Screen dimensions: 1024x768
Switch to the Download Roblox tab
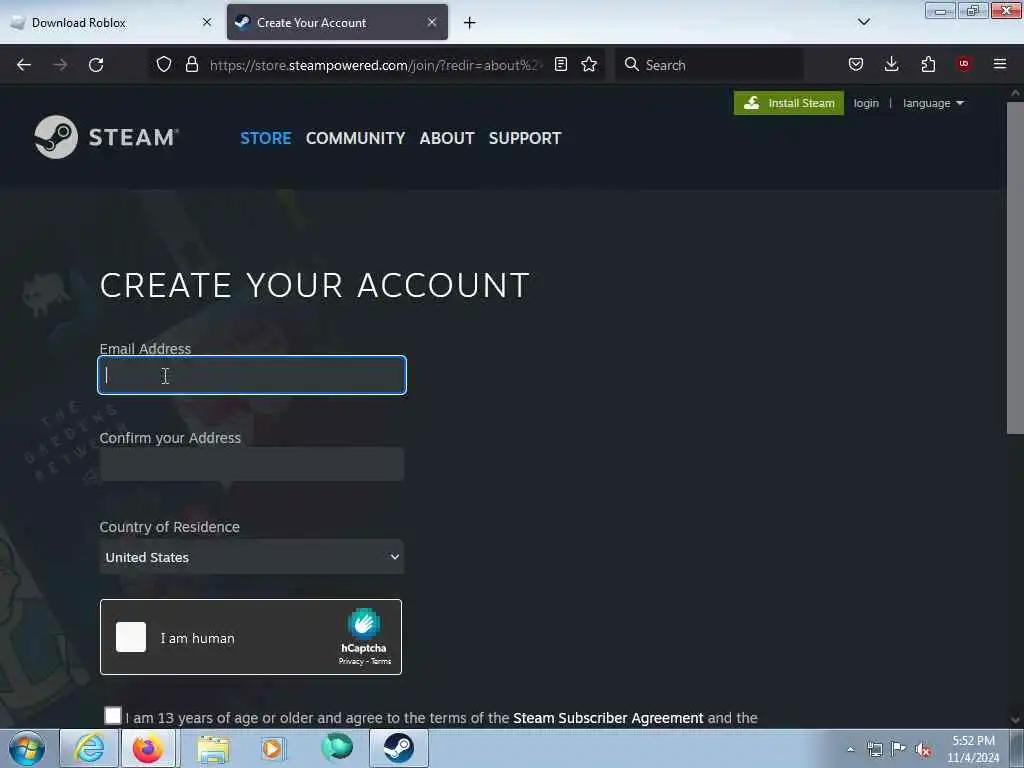111,23
